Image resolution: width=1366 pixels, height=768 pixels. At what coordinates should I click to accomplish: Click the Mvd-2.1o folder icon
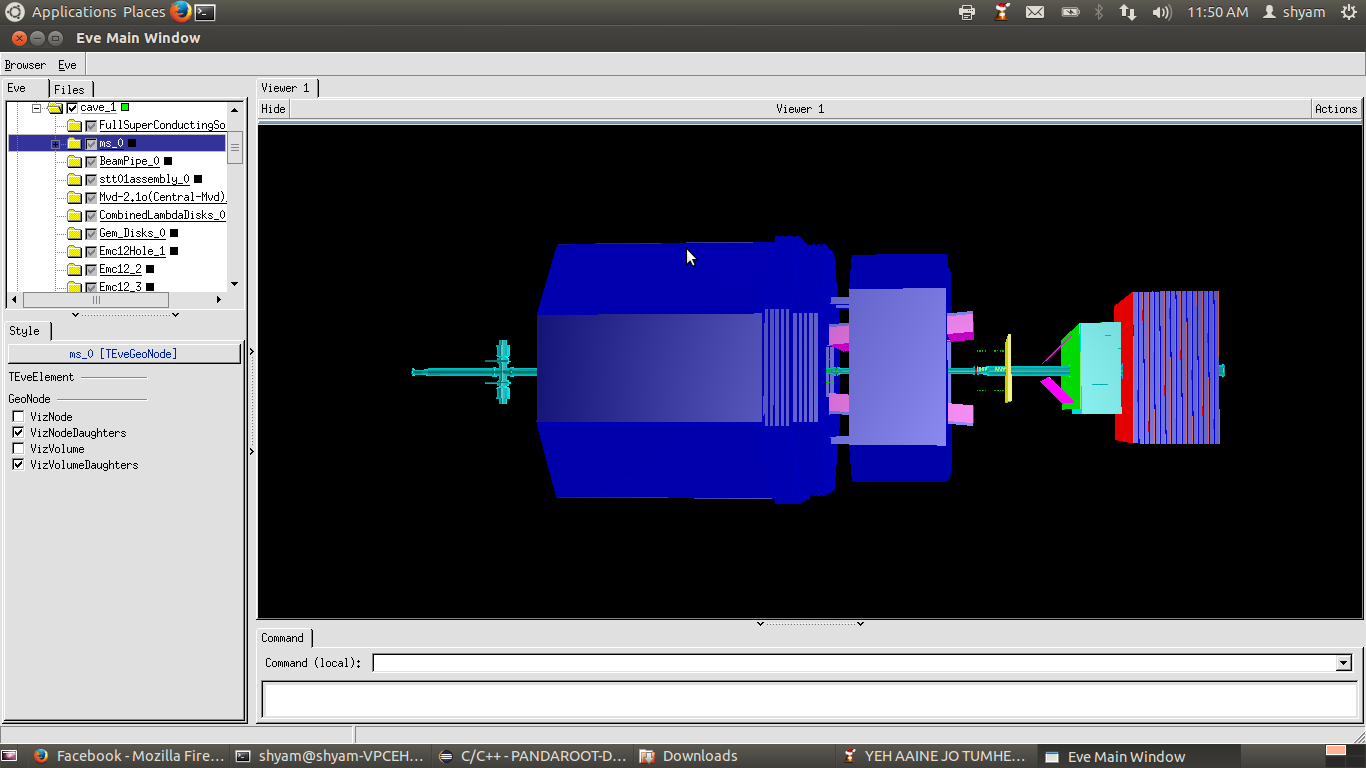point(74,197)
